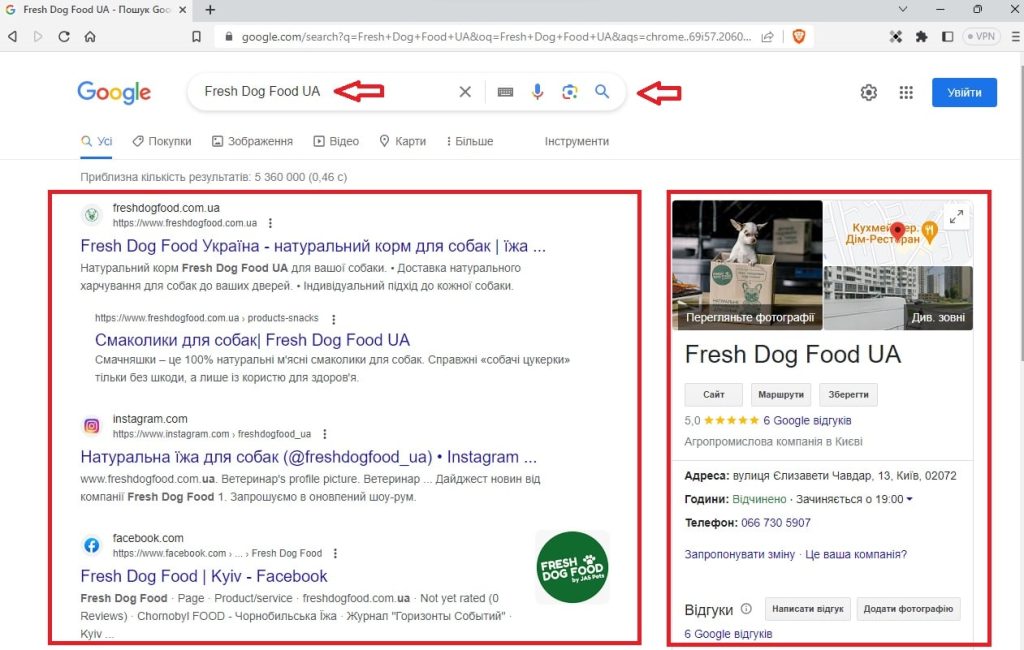Open the on-screen keyboard icon in search bar
Image resolution: width=1024 pixels, height=650 pixels.
[505, 91]
